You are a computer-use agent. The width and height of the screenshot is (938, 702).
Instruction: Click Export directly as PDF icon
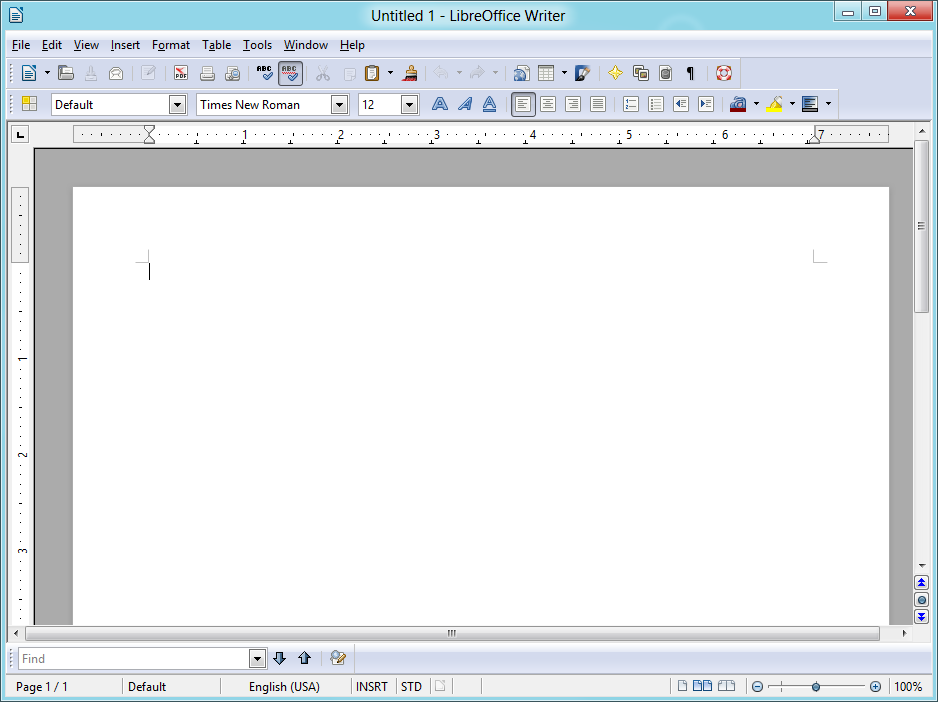point(181,74)
